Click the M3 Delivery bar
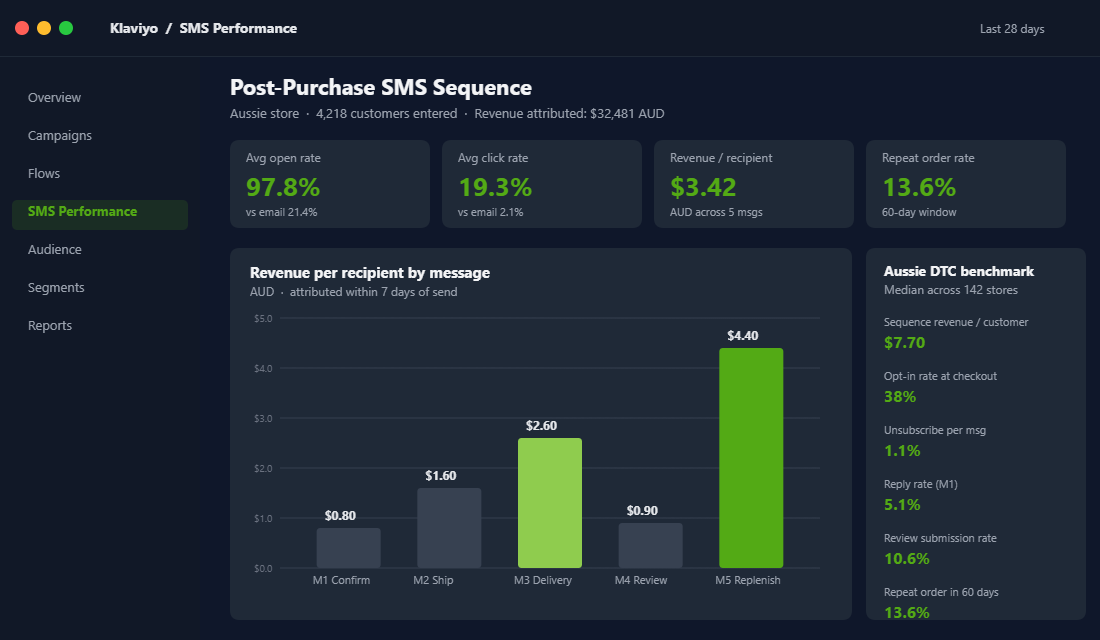This screenshot has width=1100, height=640. coord(550,503)
